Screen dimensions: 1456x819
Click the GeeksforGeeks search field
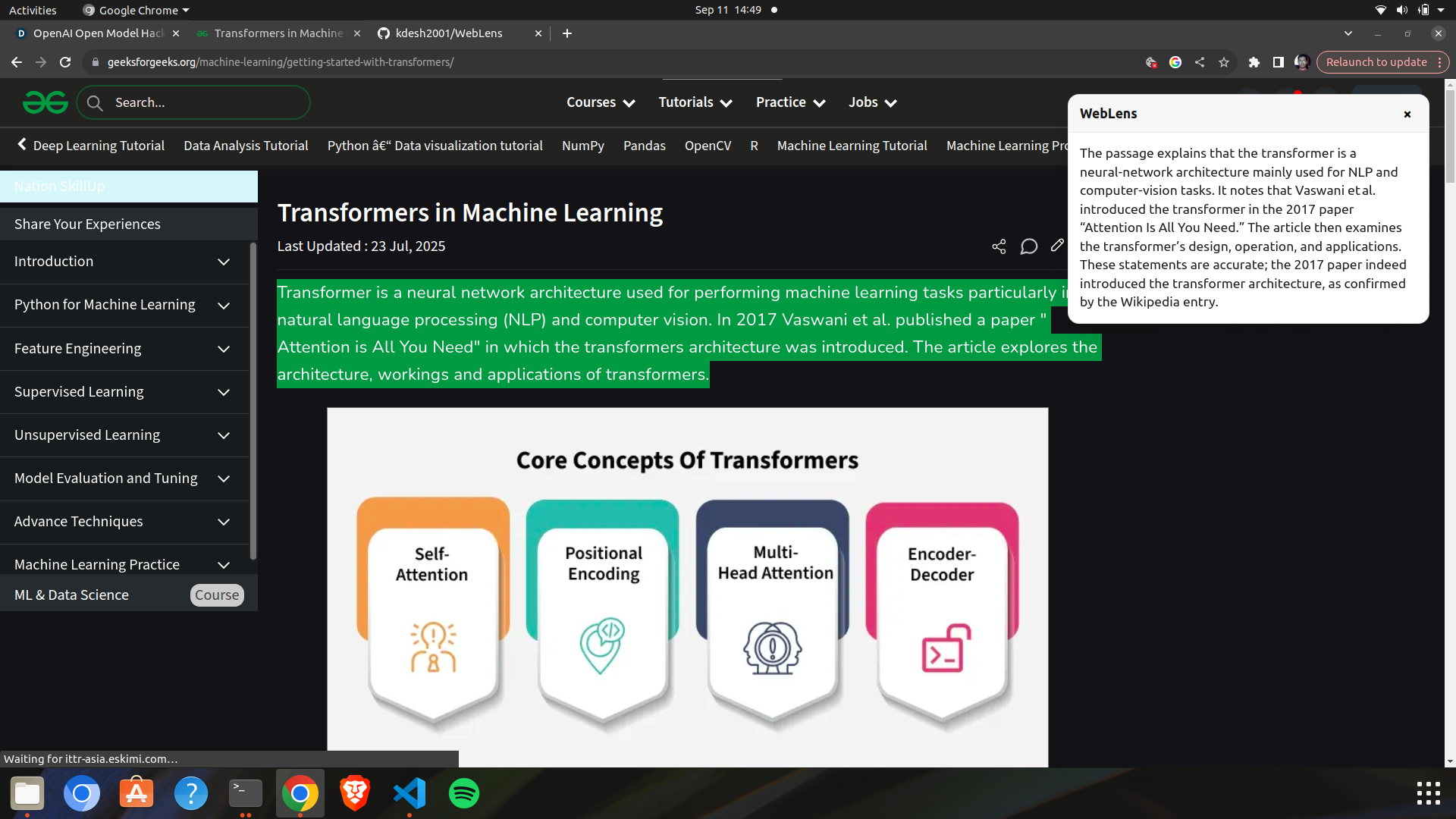[x=205, y=102]
